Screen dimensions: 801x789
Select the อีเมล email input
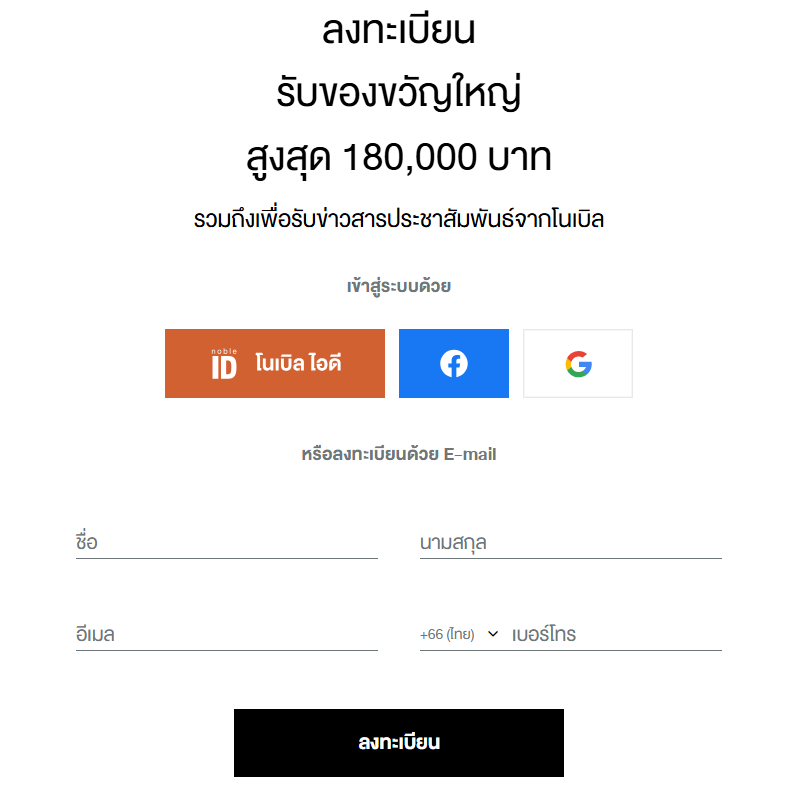point(226,635)
